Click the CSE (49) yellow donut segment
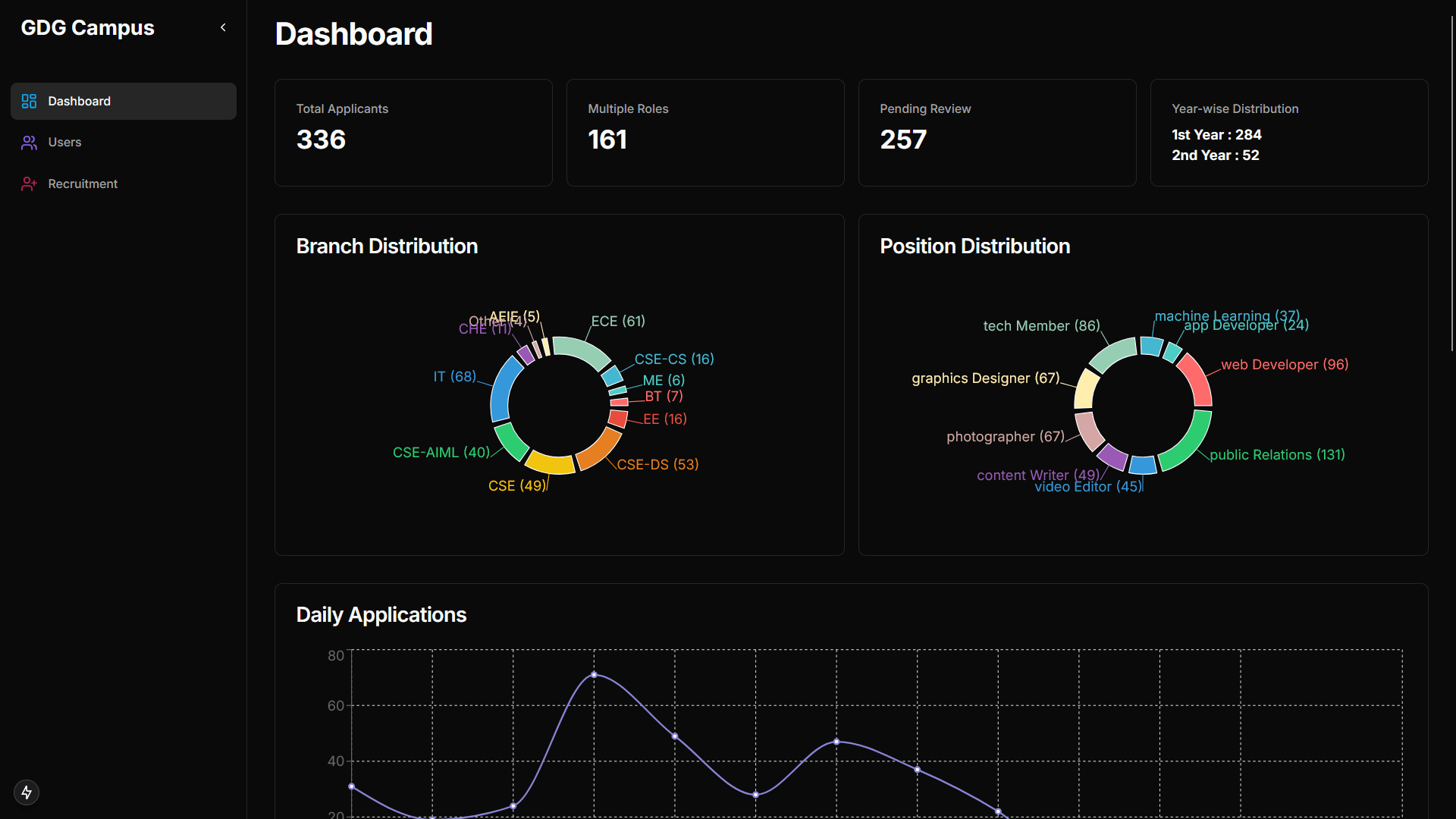Screen dimensions: 1456x819 [549, 463]
